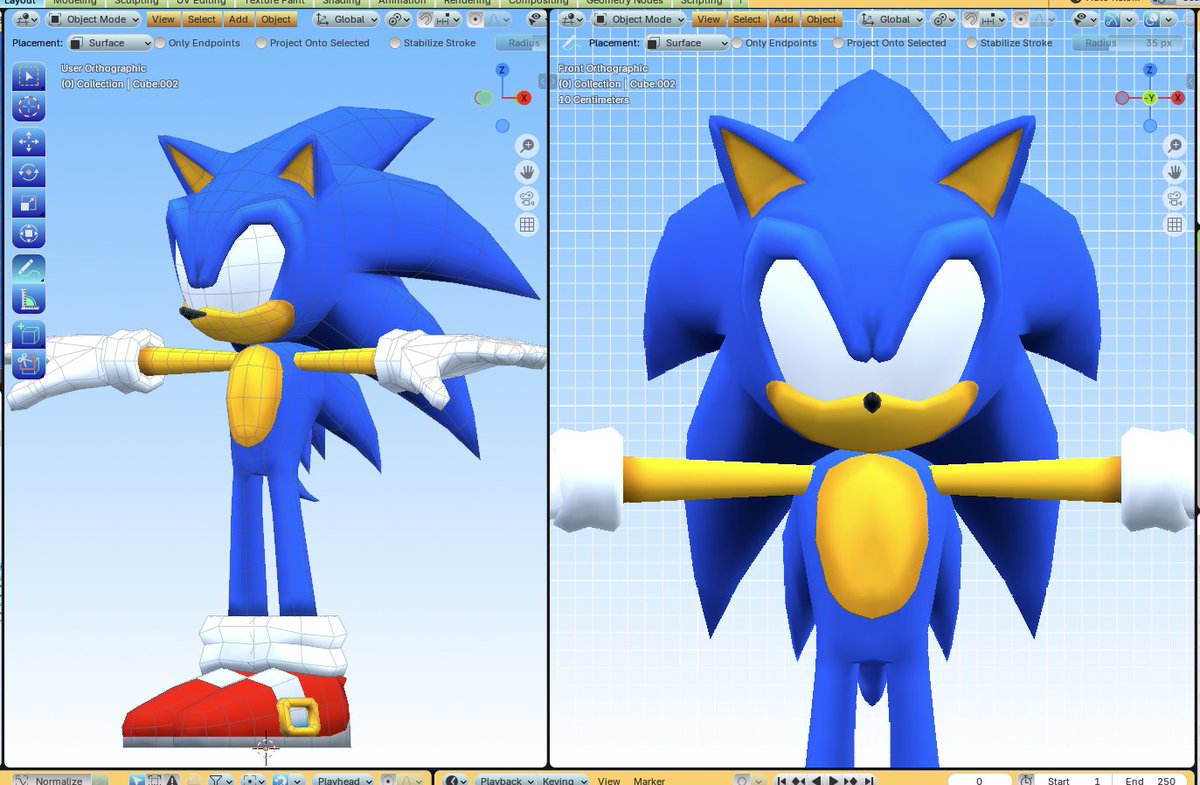Click grid icon in Front Orthographic viewport
1200x785 pixels.
1176,224
